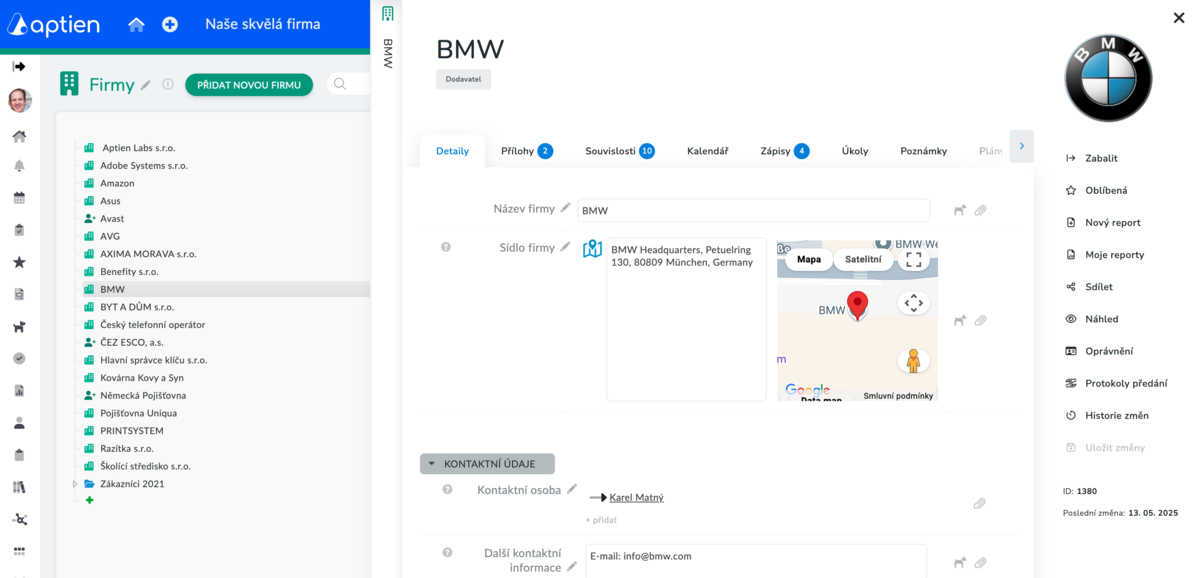Open the books library icon in the left sidebar
Viewport: 1200px width, 578px height.
pyautogui.click(x=19, y=487)
